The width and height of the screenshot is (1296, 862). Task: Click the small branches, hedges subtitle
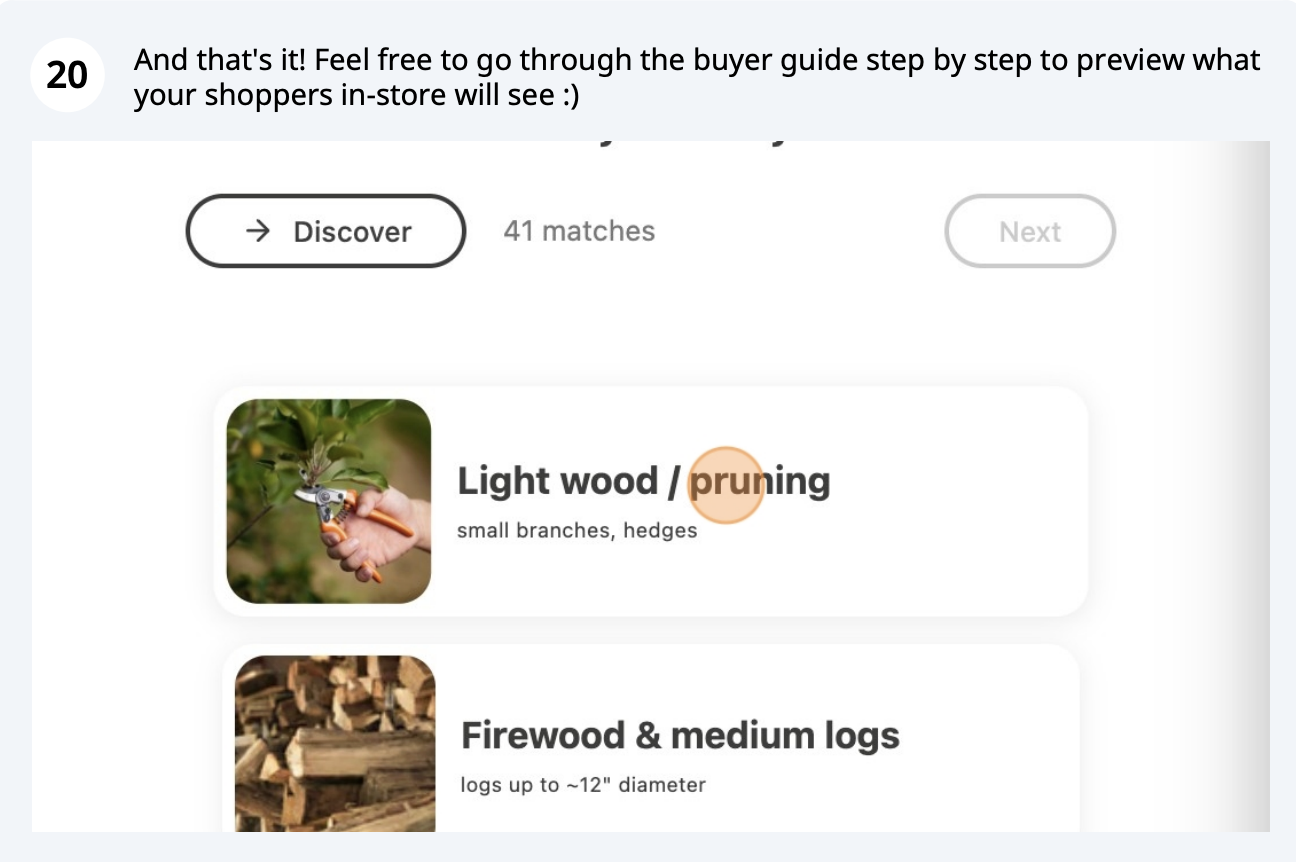(577, 530)
